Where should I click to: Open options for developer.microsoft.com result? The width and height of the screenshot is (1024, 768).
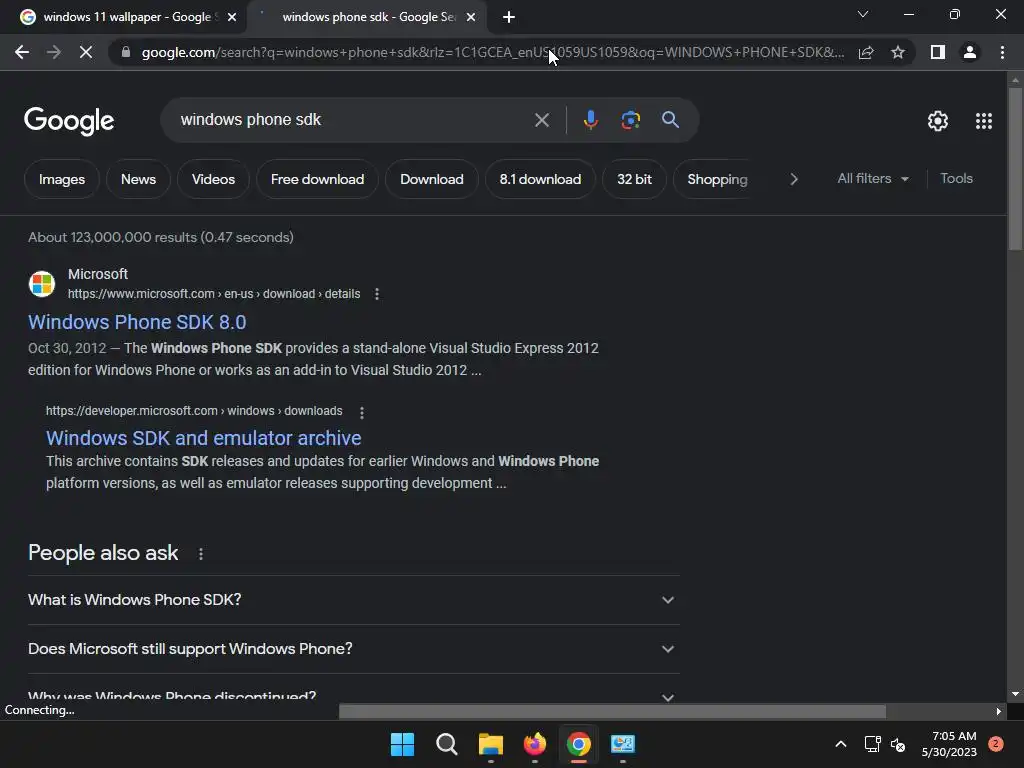tap(362, 412)
